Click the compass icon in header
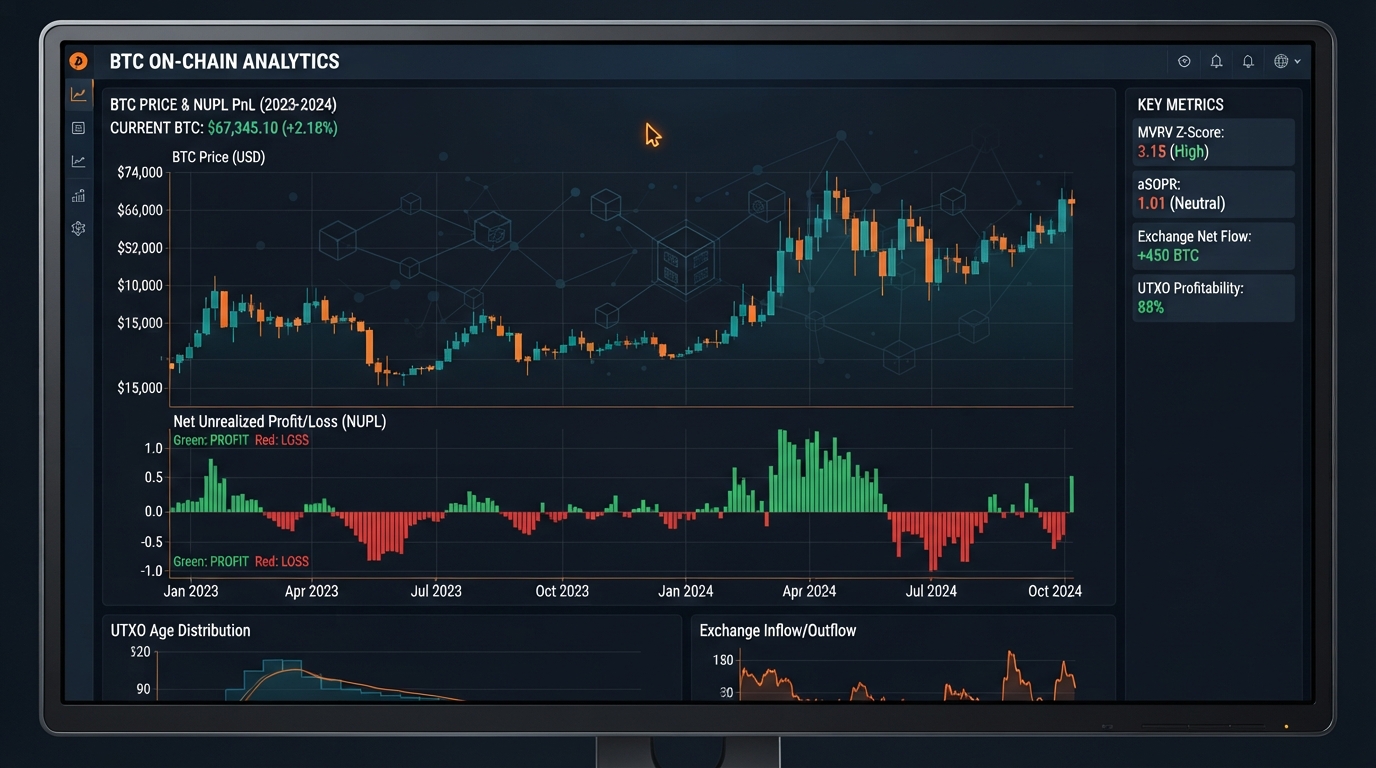The width and height of the screenshot is (1376, 768). tap(1184, 61)
